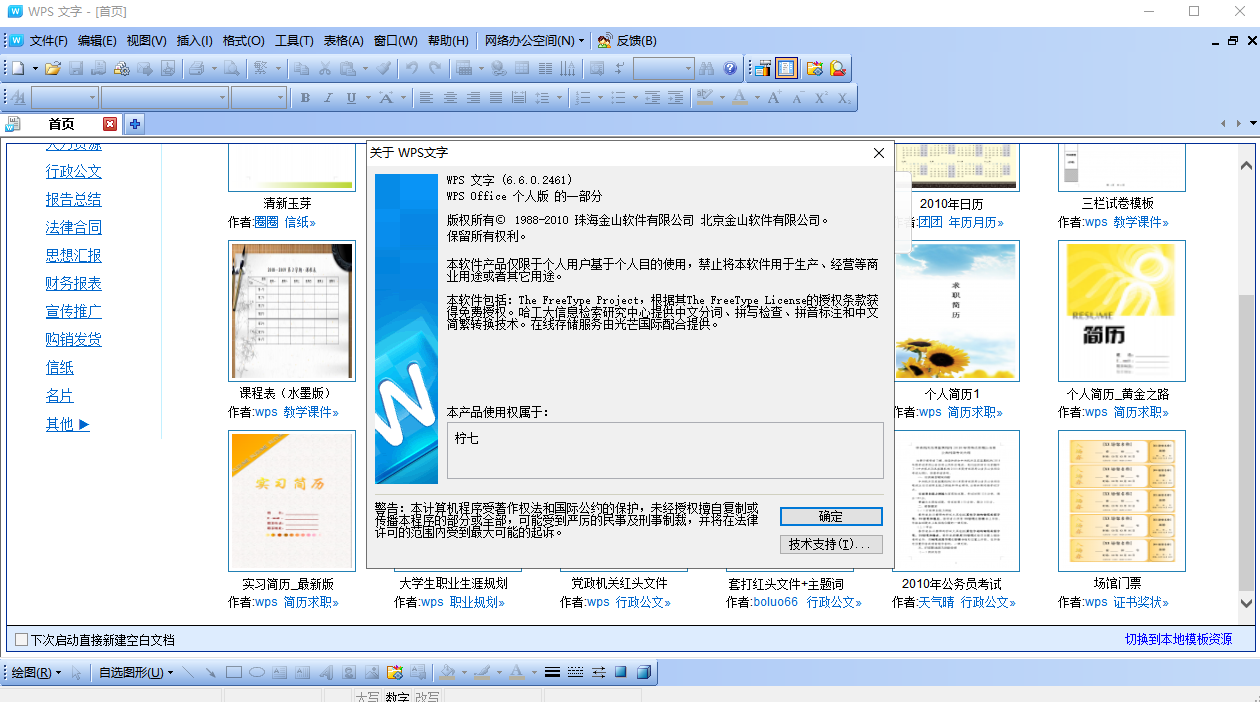Click the Line Color brush swatch
This screenshot has height=702, width=1260.
point(482,672)
